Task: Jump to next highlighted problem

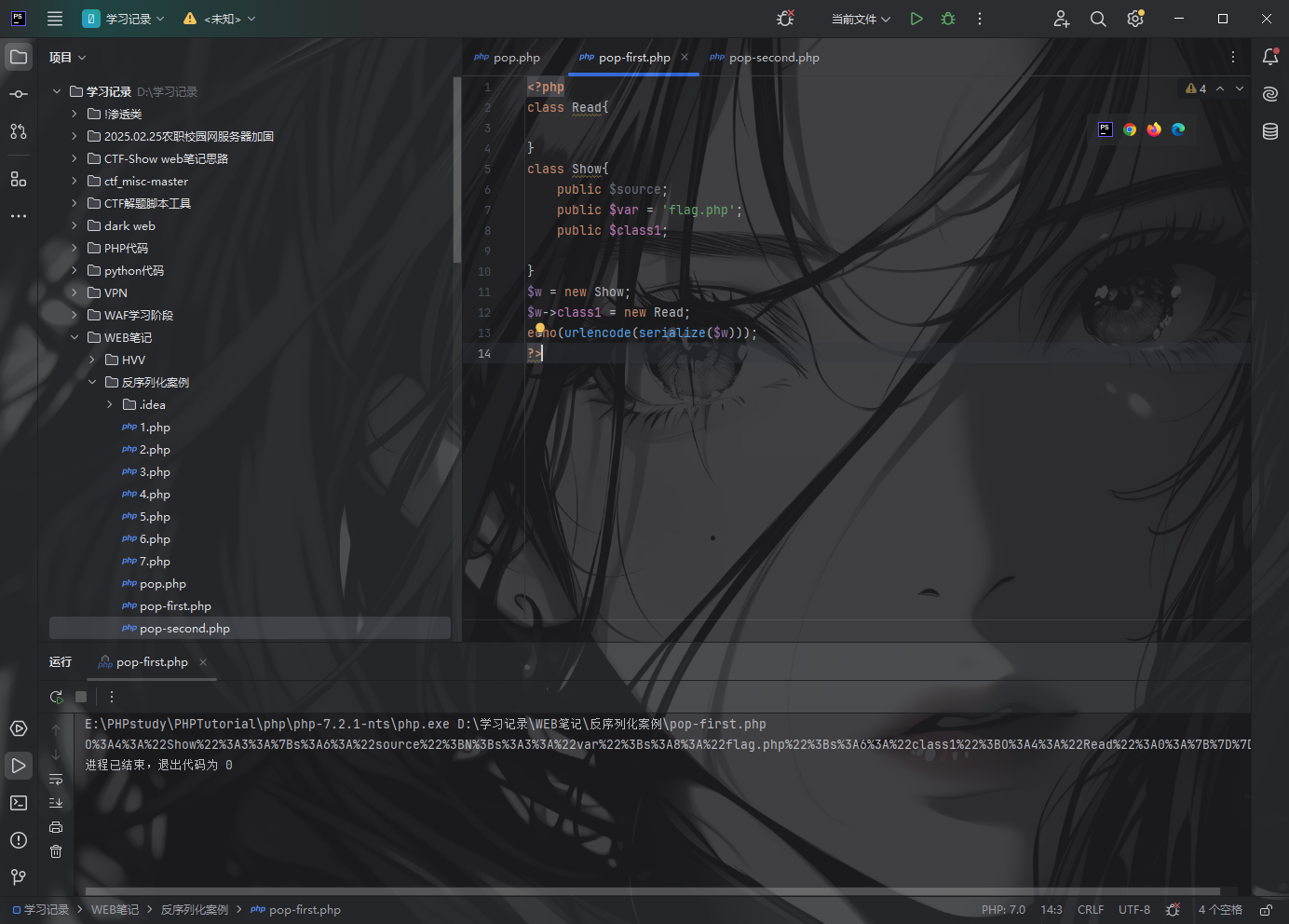Action: click(x=1240, y=88)
